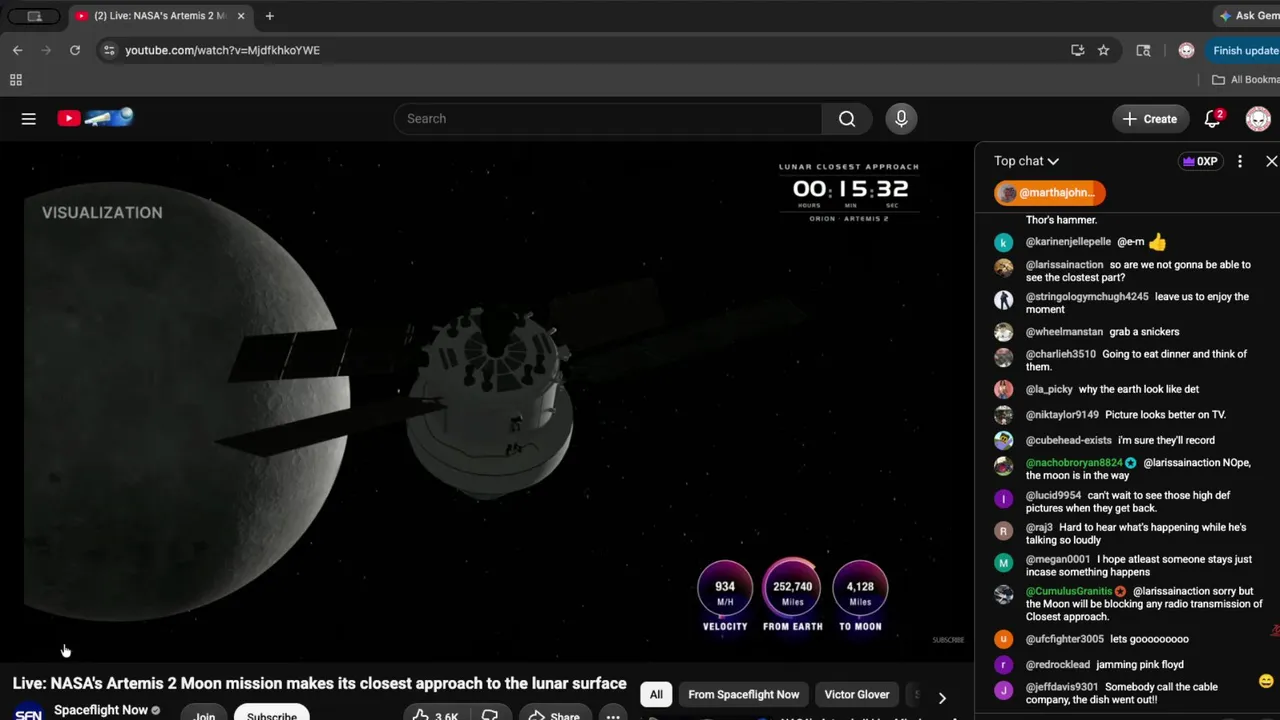1280x720 pixels.
Task: Open live chat more options menu
Action: [x=1240, y=161]
